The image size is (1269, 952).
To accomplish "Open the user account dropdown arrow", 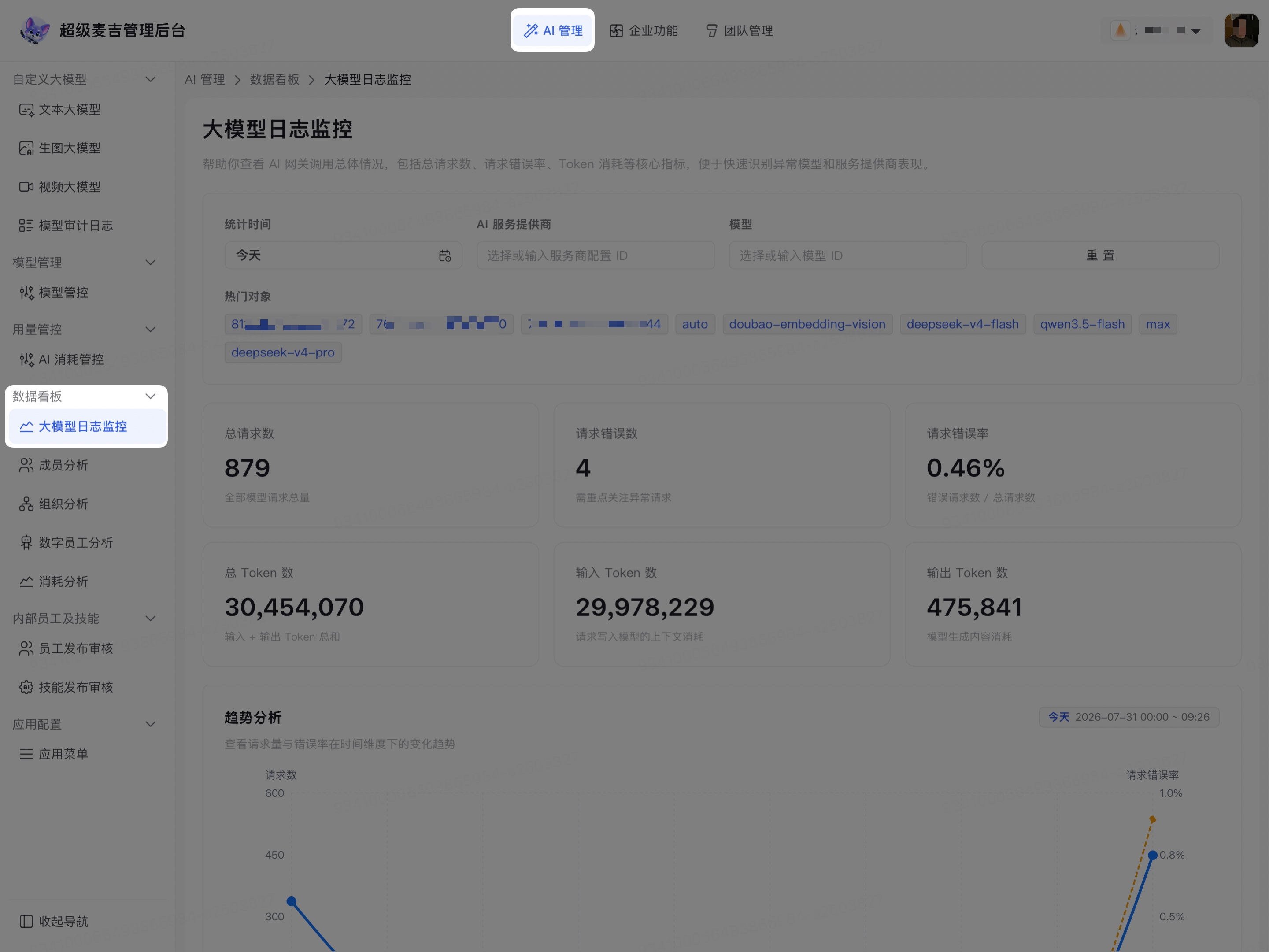I will pyautogui.click(x=1196, y=31).
